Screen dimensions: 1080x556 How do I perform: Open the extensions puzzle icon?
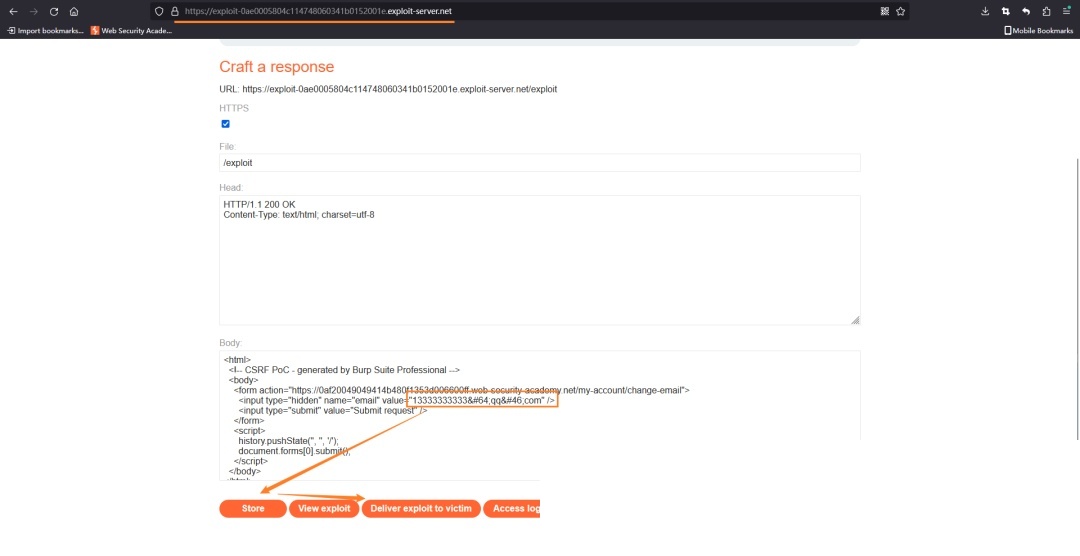[x=1046, y=12]
